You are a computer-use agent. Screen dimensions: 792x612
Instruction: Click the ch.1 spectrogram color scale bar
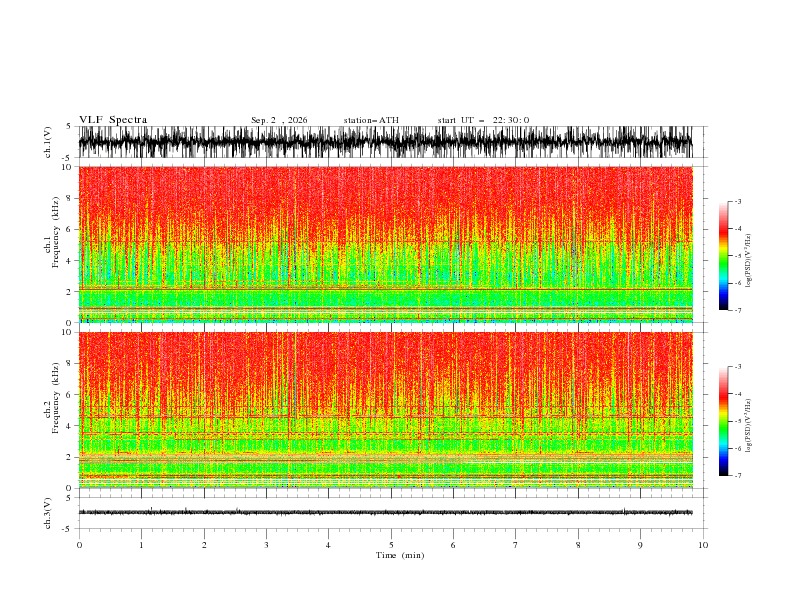click(723, 256)
